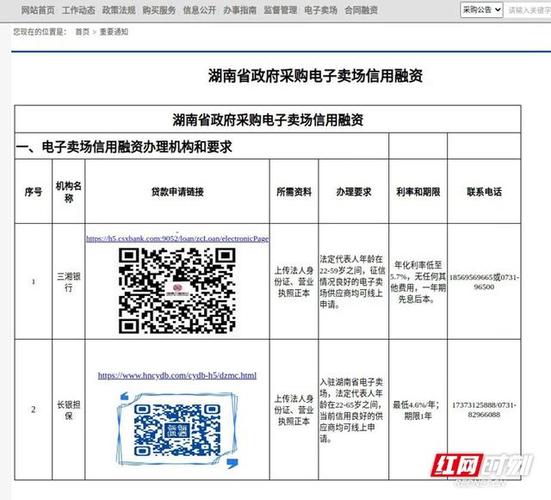The image size is (551, 500).
Task: Open the 网站首页 menu item
Action: pyautogui.click(x=38, y=10)
